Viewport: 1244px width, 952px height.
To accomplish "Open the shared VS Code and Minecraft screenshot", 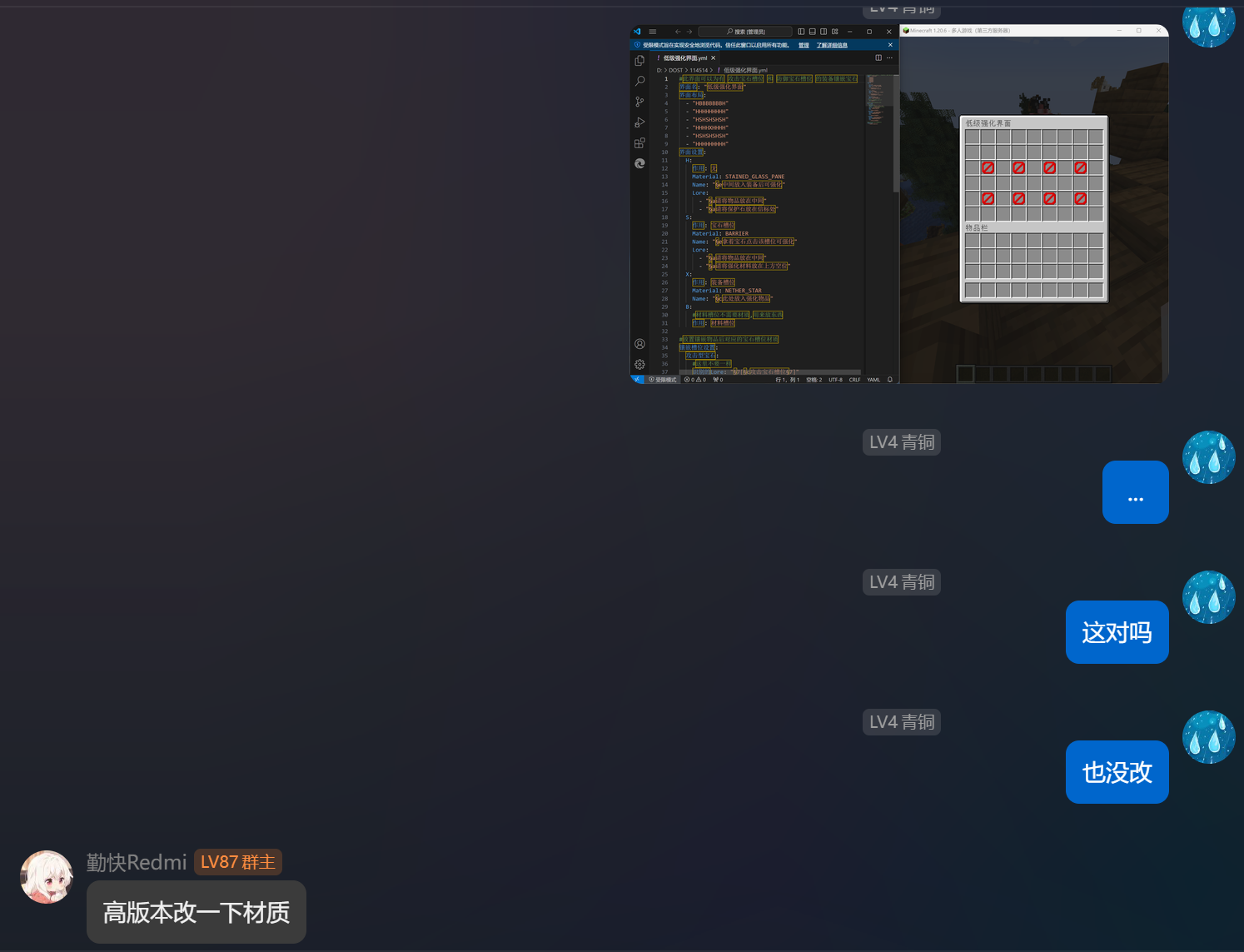I will pyautogui.click(x=899, y=204).
